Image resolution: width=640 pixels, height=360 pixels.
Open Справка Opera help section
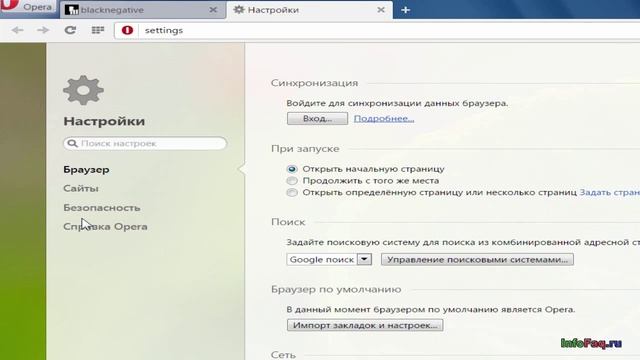[x=105, y=227]
